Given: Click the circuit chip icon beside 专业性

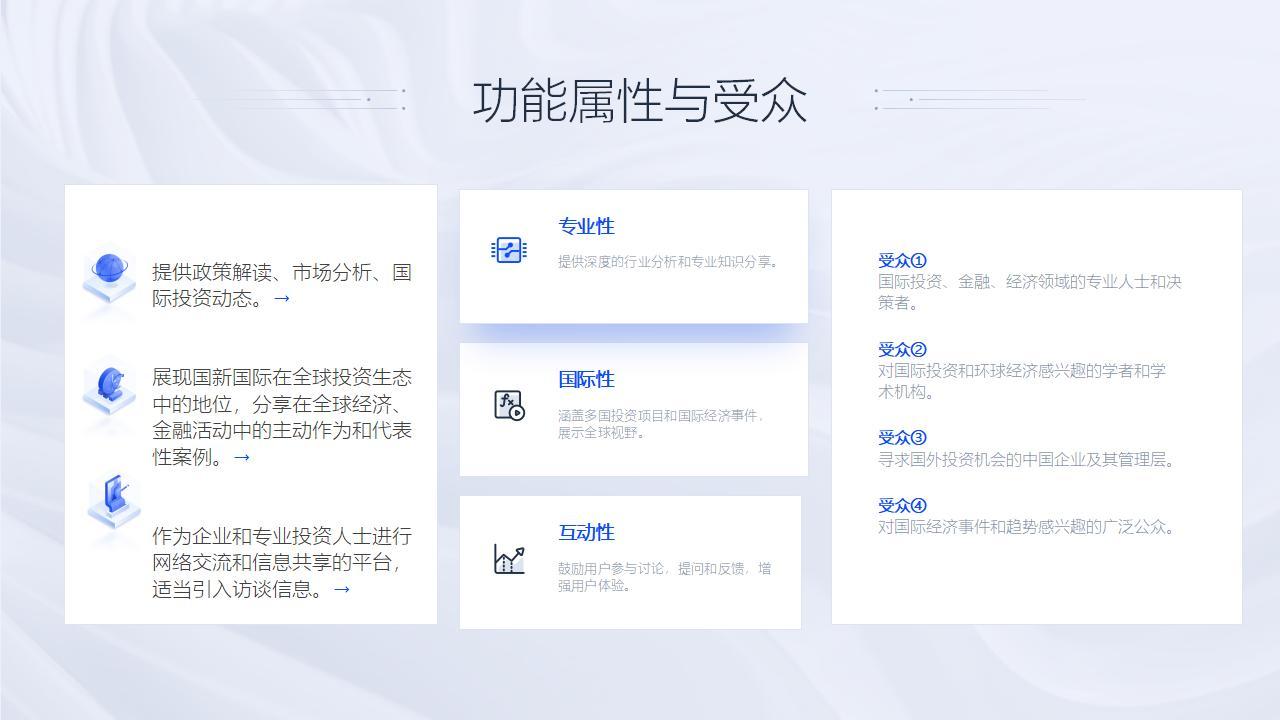Looking at the screenshot, I should pyautogui.click(x=509, y=250).
